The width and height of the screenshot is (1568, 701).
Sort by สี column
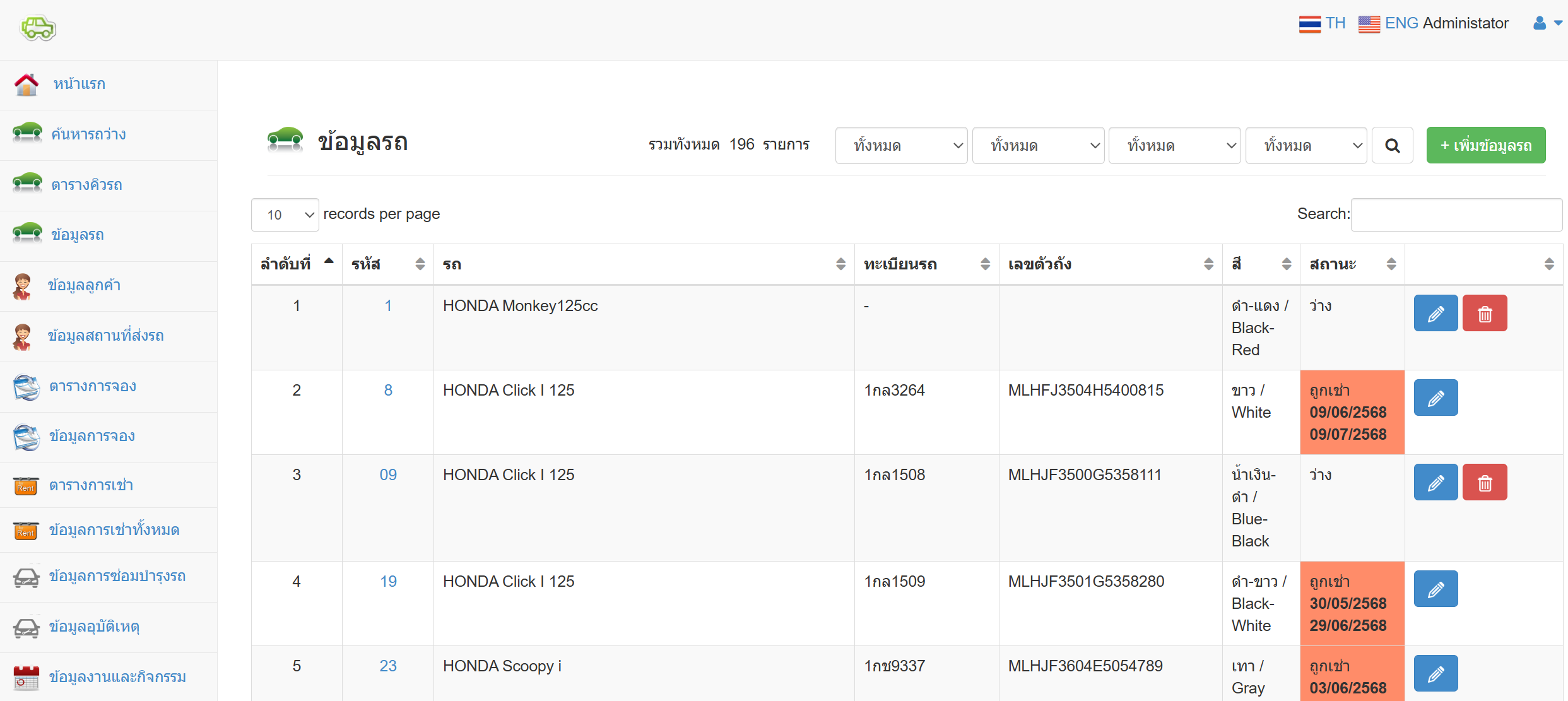[x=1261, y=264]
